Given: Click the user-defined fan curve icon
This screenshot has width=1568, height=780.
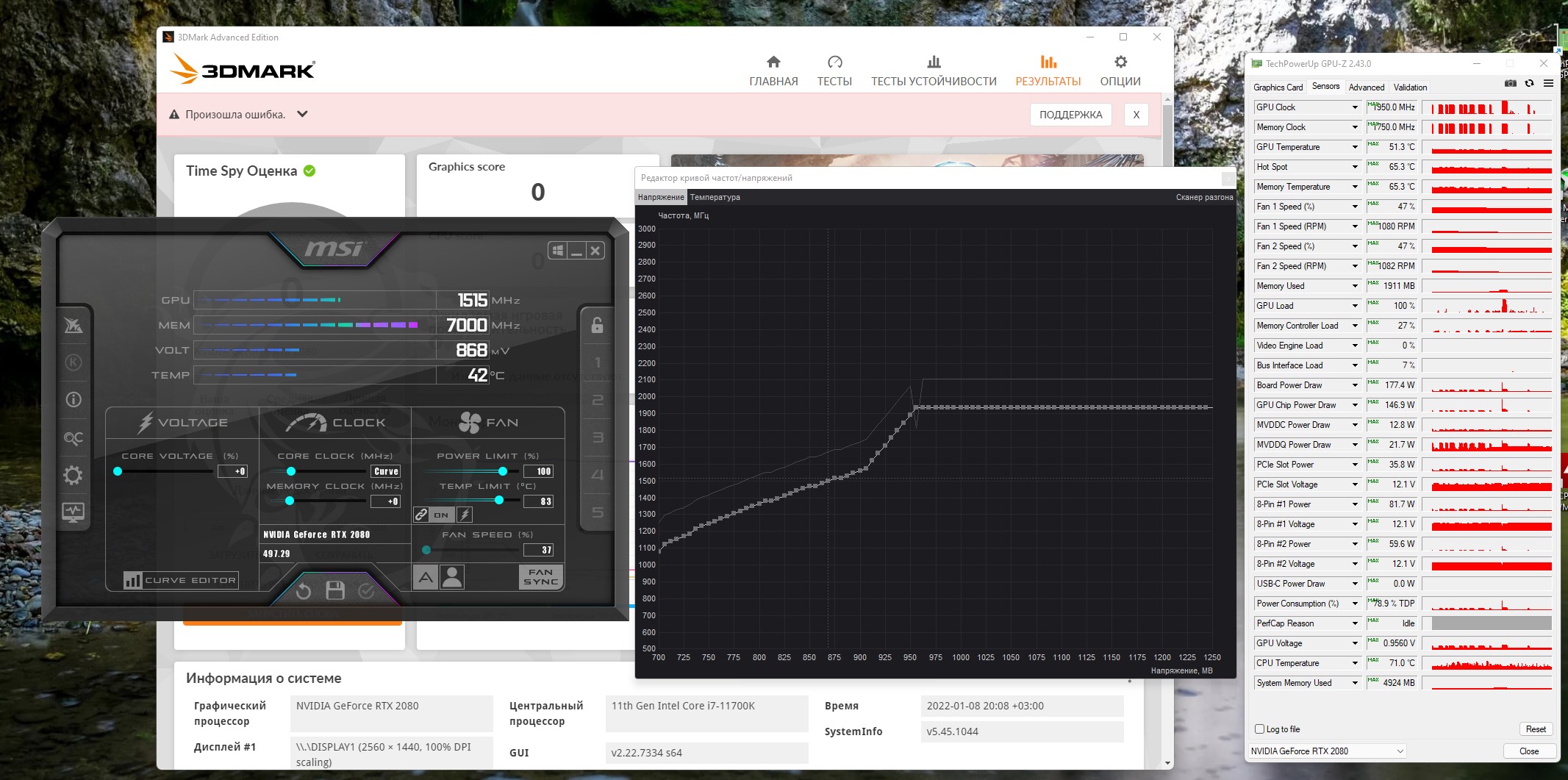Looking at the screenshot, I should [452, 577].
